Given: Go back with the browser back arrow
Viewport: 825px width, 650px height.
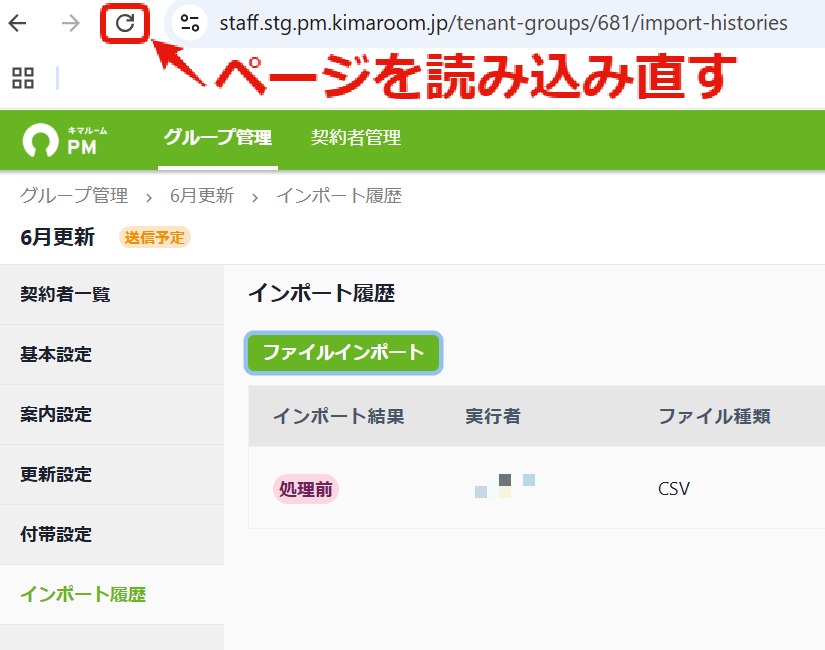Looking at the screenshot, I should tap(17, 23).
